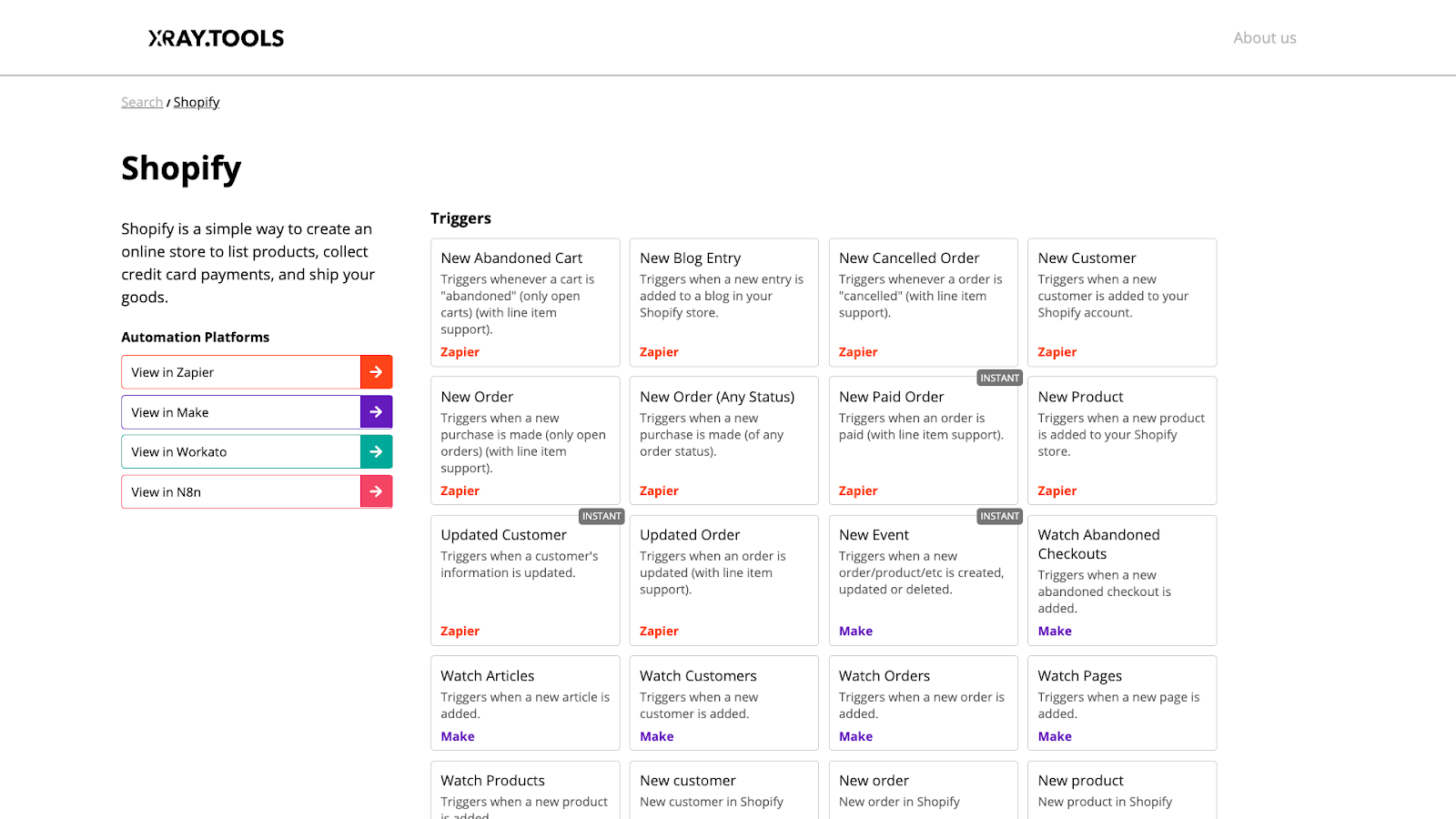This screenshot has height=819, width=1456.
Task: Click the pink arrow beside View in N8n
Action: point(376,491)
